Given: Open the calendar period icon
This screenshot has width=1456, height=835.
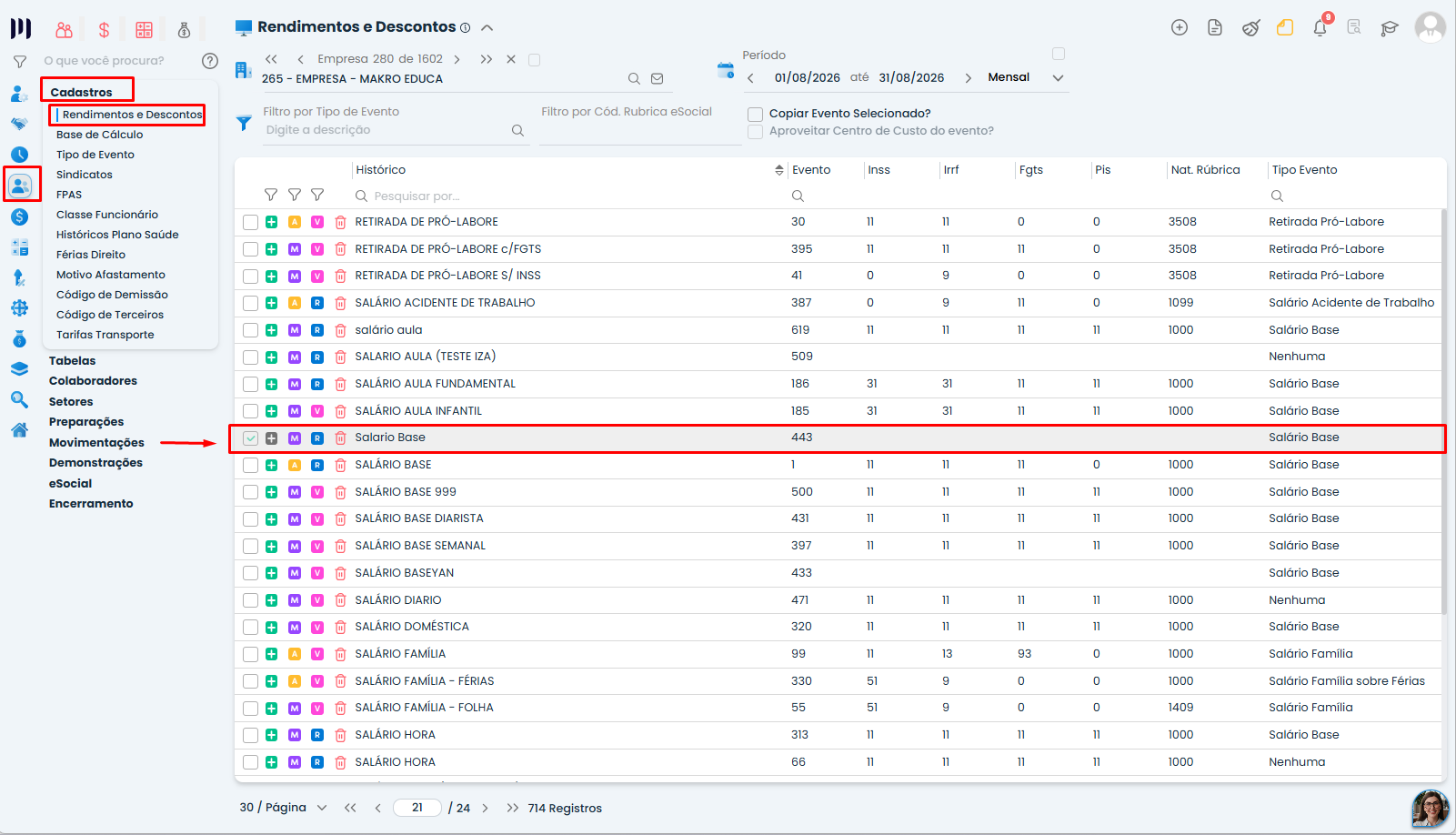Looking at the screenshot, I should tap(725, 70).
